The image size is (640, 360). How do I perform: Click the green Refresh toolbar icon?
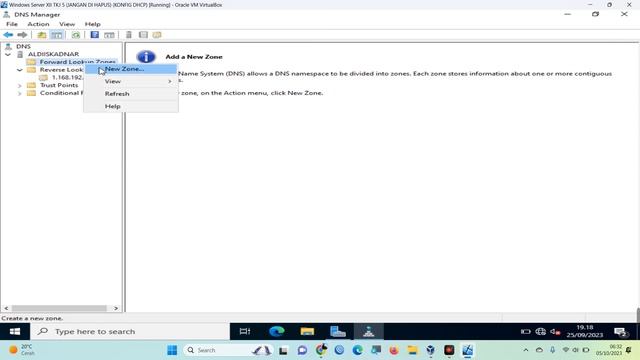[76, 35]
